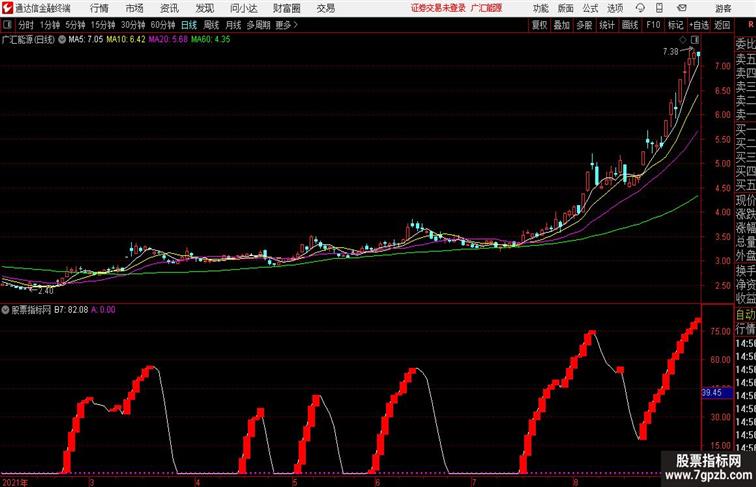Click the 复权 toolbar button
The height and width of the screenshot is (487, 756).
539,25
